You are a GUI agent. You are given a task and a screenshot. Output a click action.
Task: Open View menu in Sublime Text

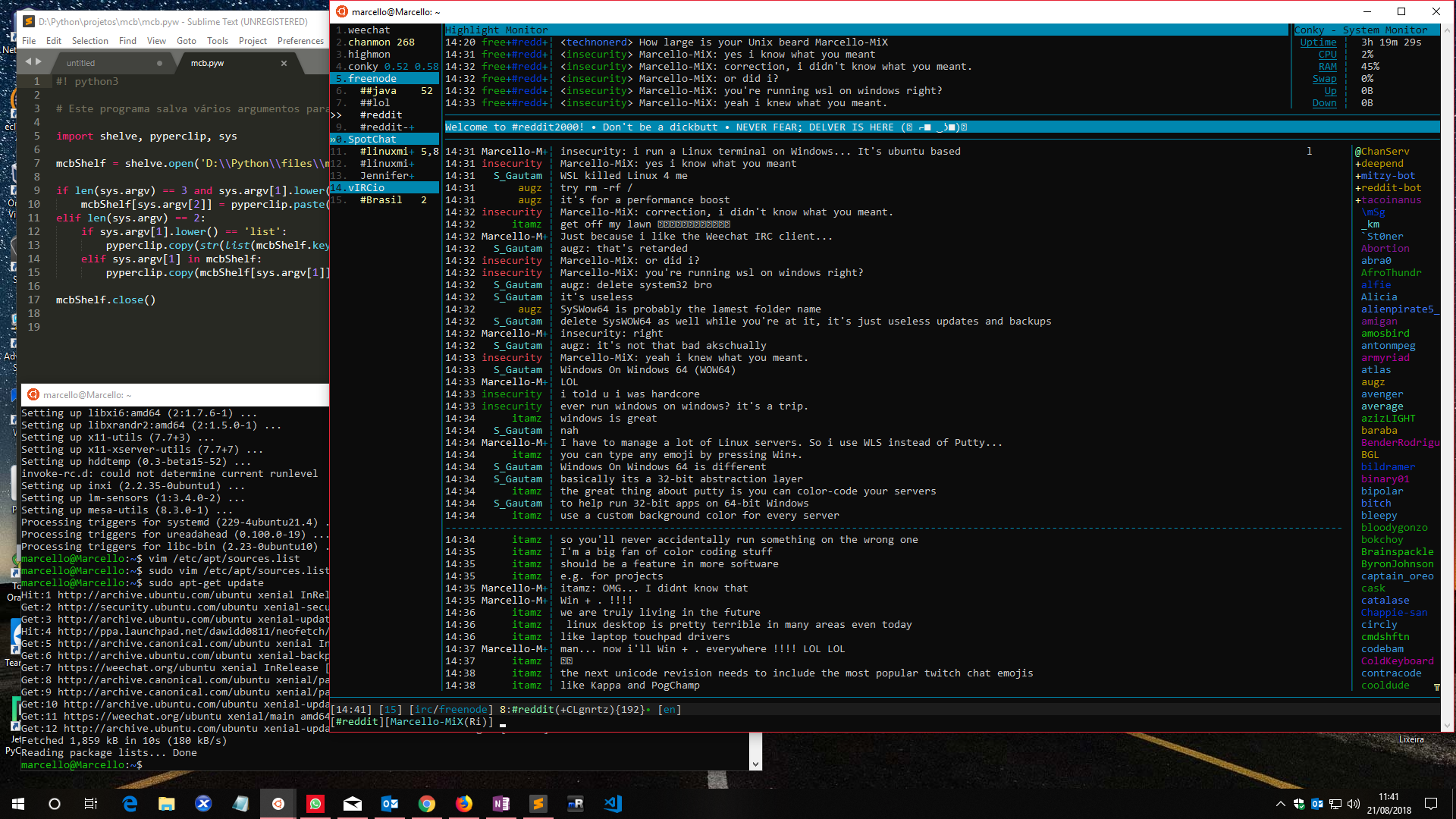[x=156, y=41]
